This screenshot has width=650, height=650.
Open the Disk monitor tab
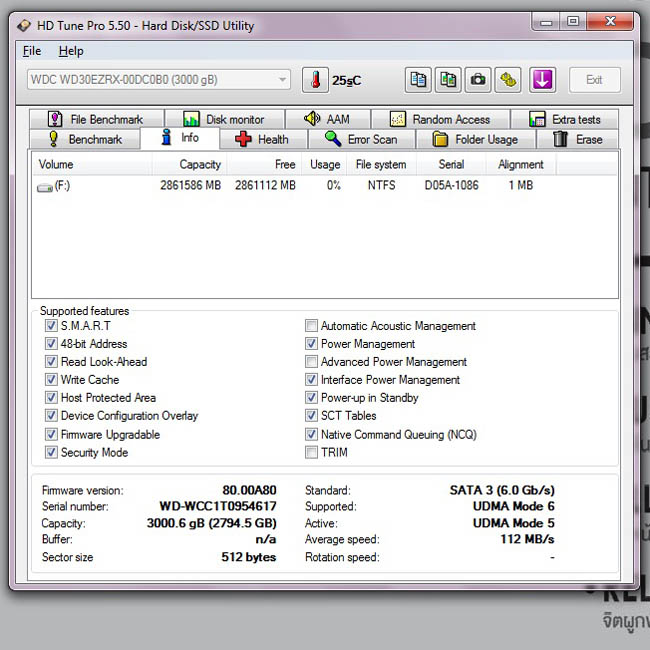point(224,119)
